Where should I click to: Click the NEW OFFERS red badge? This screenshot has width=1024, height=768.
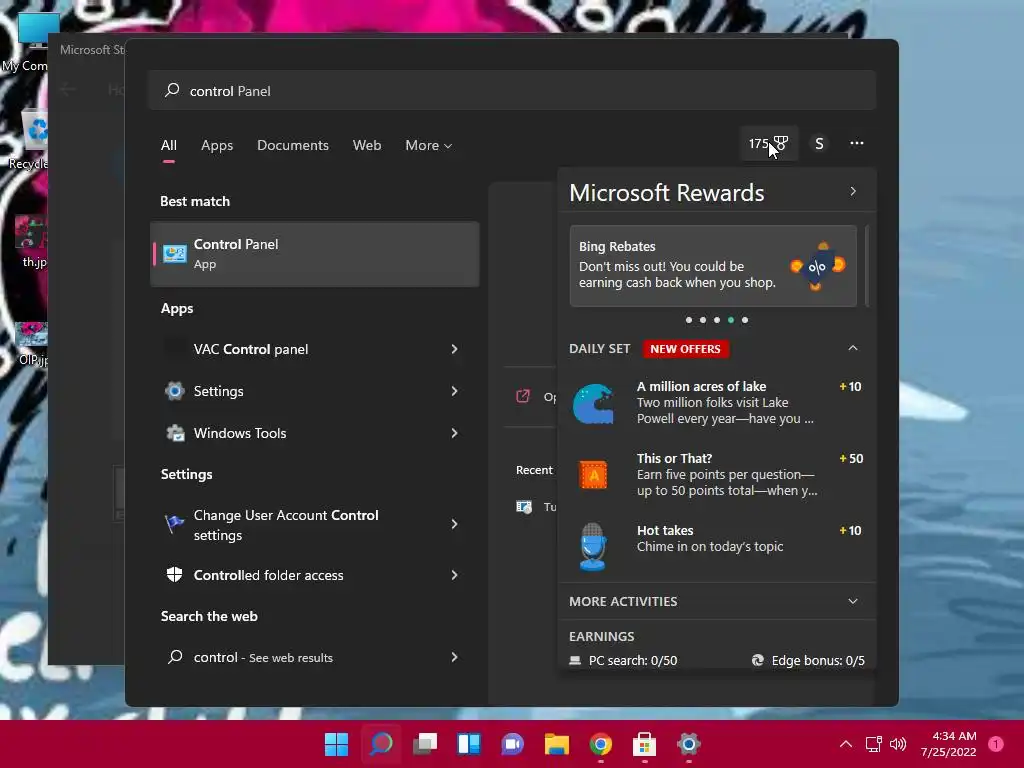tap(685, 349)
